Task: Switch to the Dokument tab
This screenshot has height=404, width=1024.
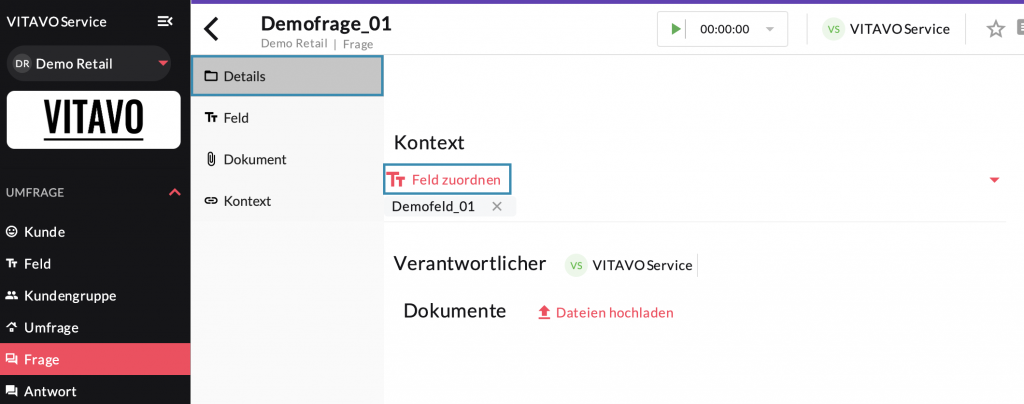Action: click(x=254, y=159)
